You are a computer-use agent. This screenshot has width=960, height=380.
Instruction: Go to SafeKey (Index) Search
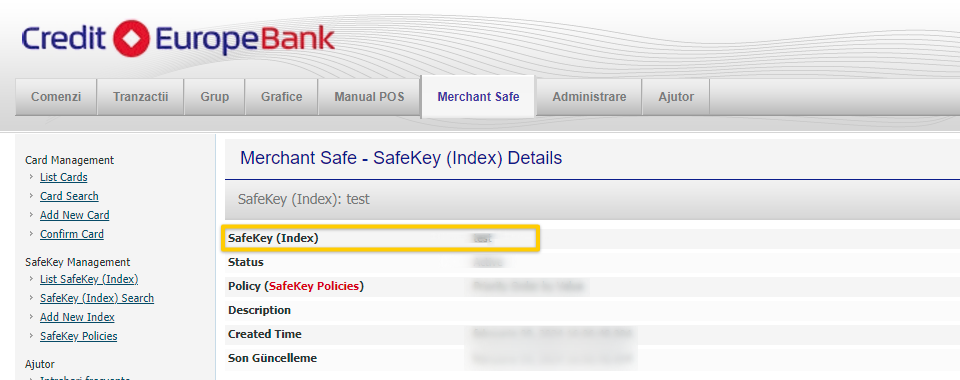click(x=97, y=299)
